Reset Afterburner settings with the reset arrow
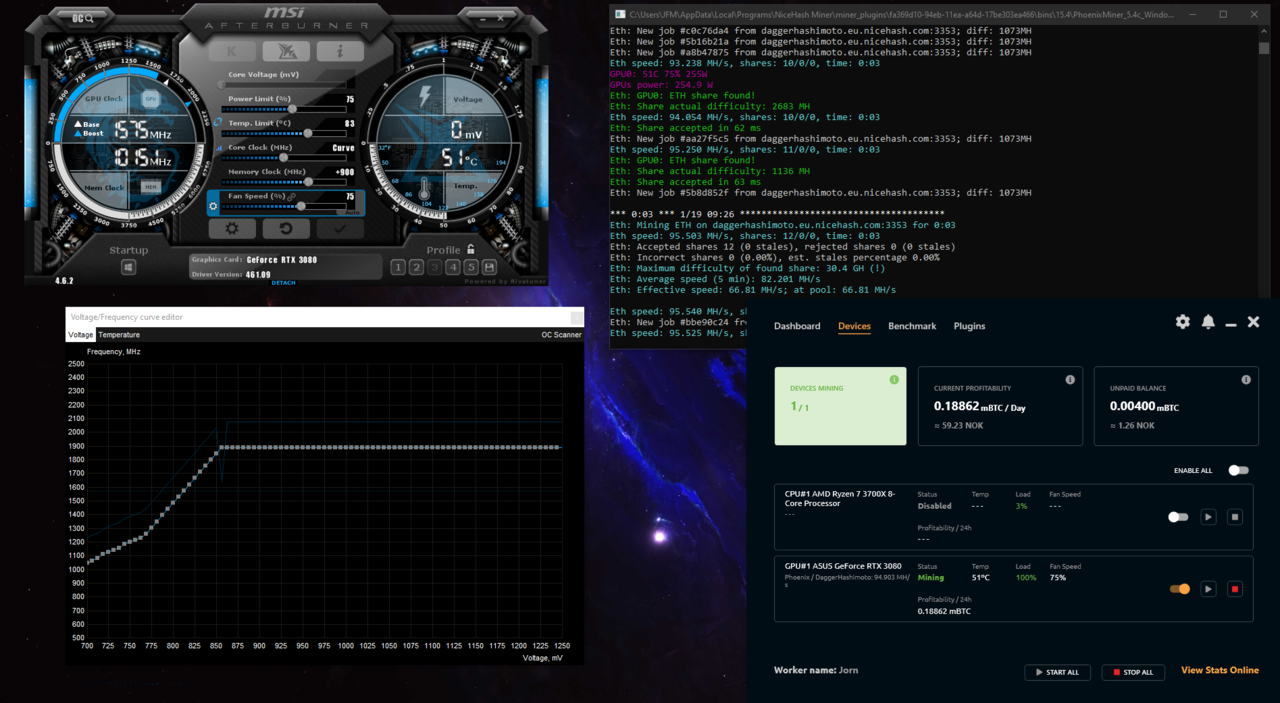Image resolution: width=1280 pixels, height=703 pixels. pyautogui.click(x=286, y=229)
